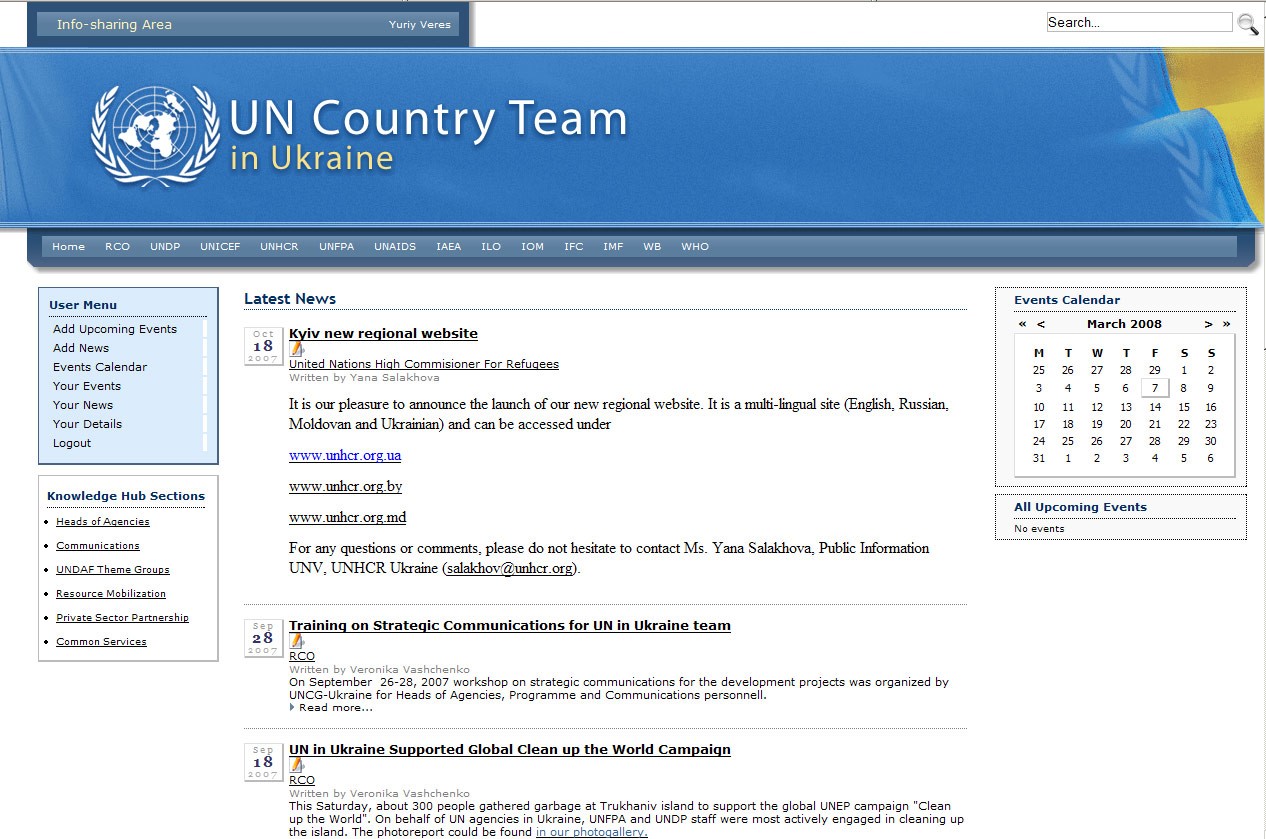
Task: Open WB menu item
Action: [x=652, y=247]
